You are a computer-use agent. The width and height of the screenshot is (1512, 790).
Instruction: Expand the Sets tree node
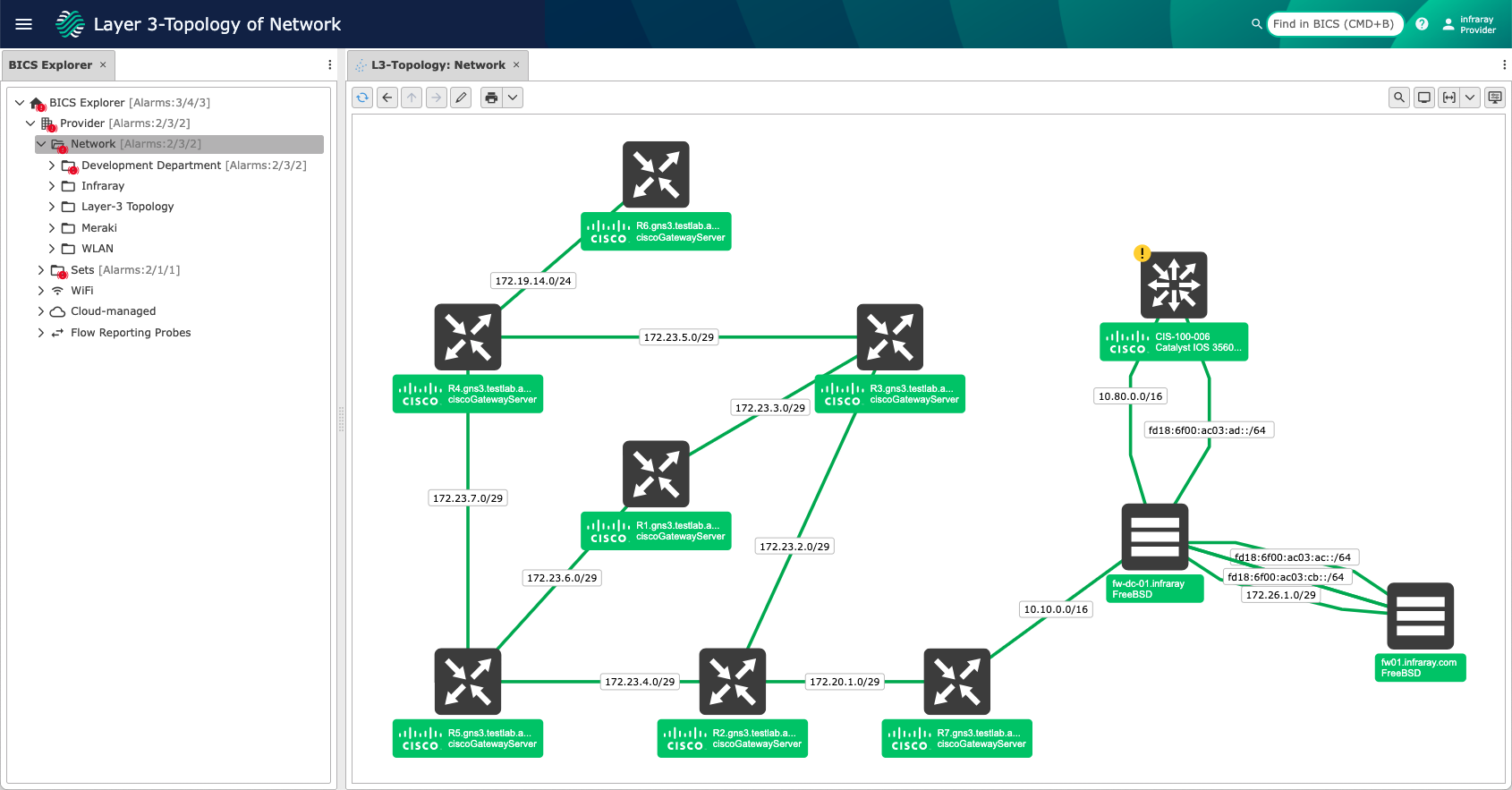pos(41,270)
